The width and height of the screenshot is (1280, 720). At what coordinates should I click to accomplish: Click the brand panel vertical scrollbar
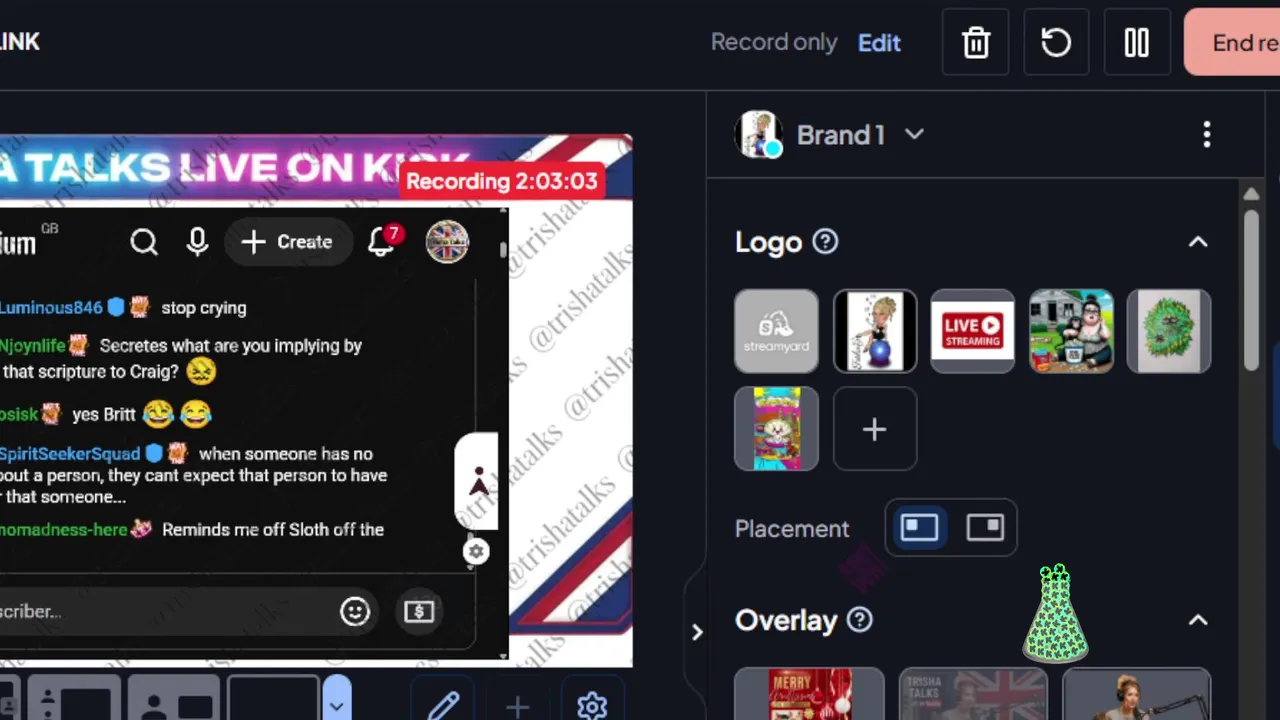coord(1251,290)
